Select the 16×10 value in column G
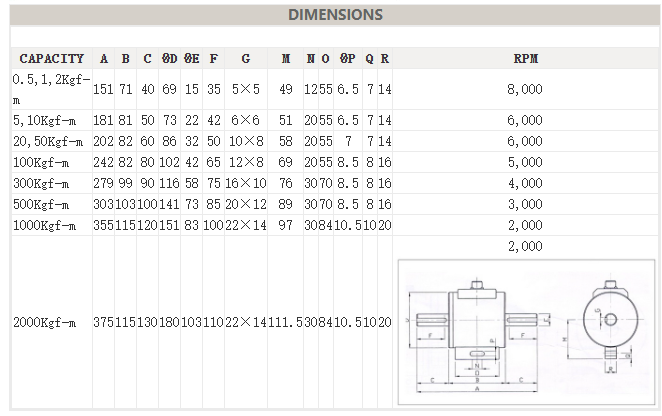The height and width of the screenshot is (416, 662). pos(246,183)
